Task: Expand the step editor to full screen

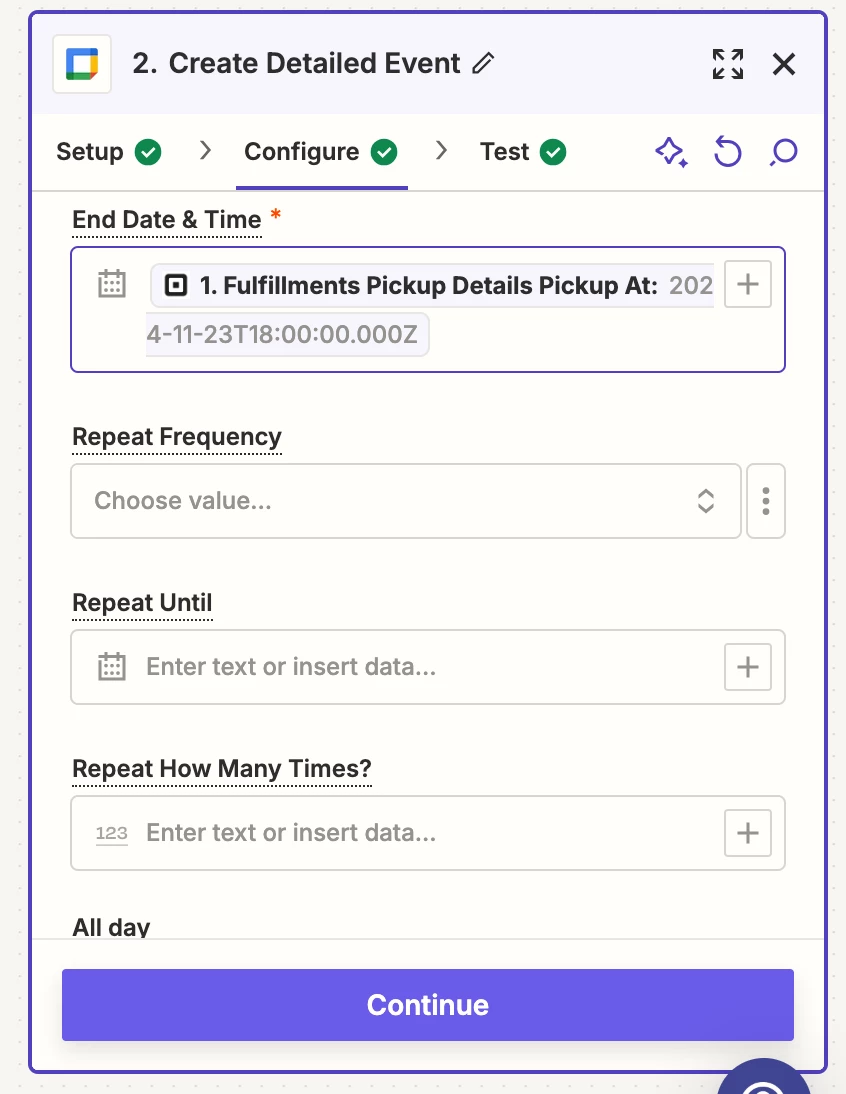Action: (728, 64)
